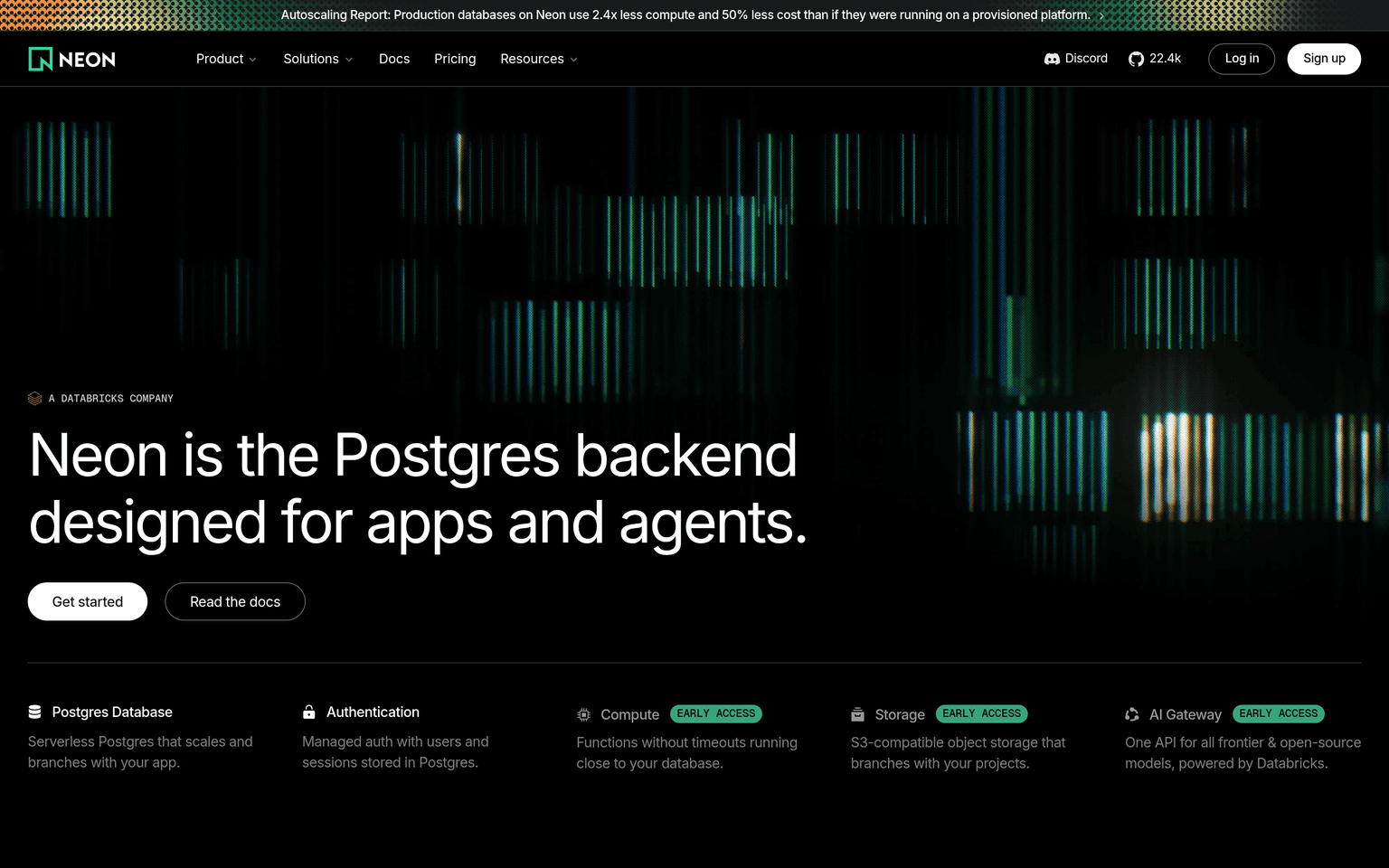Go to Docs in navigation
Screen dimensions: 1389x868
pos(394,59)
